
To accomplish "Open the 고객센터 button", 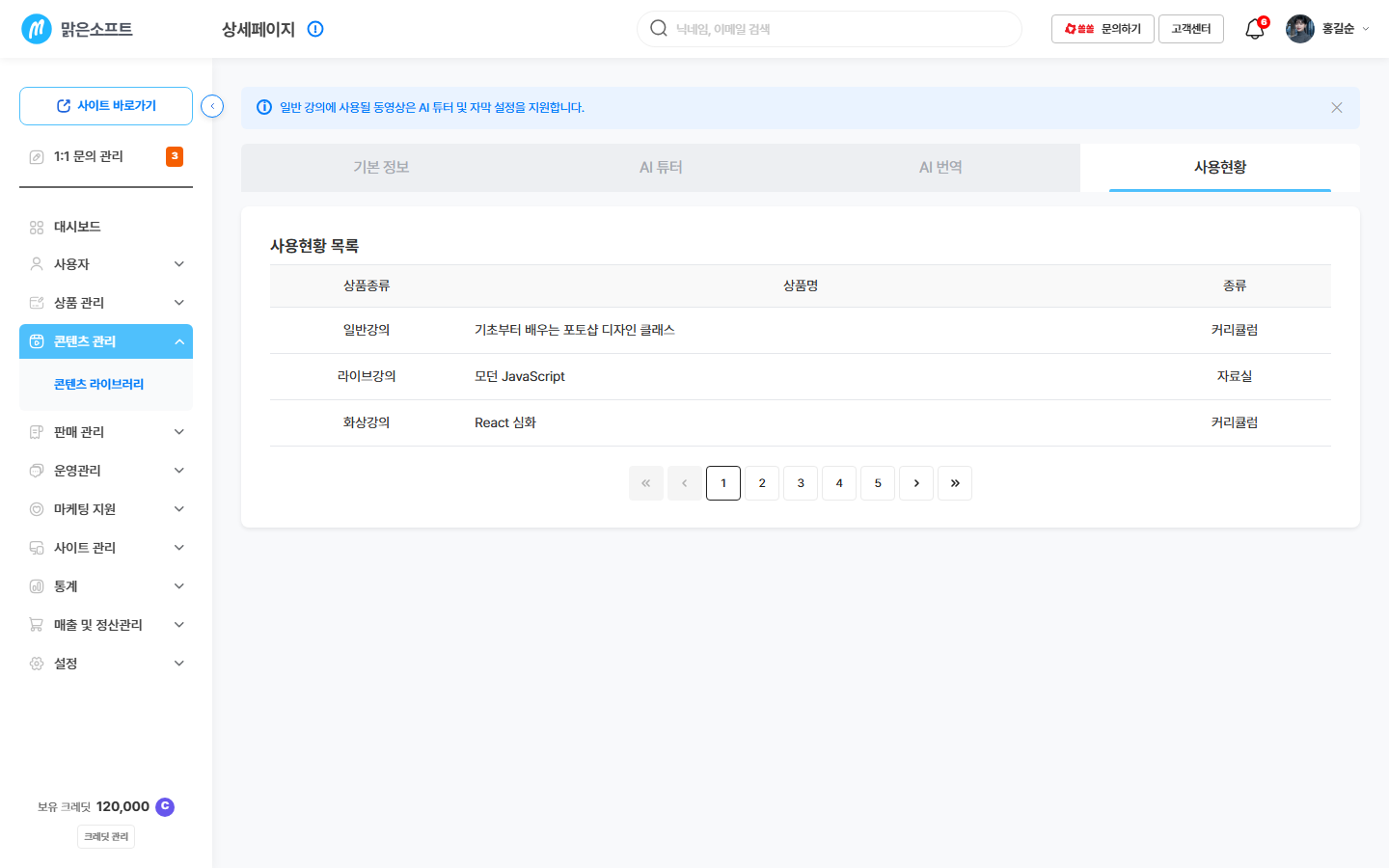I will (x=1191, y=29).
